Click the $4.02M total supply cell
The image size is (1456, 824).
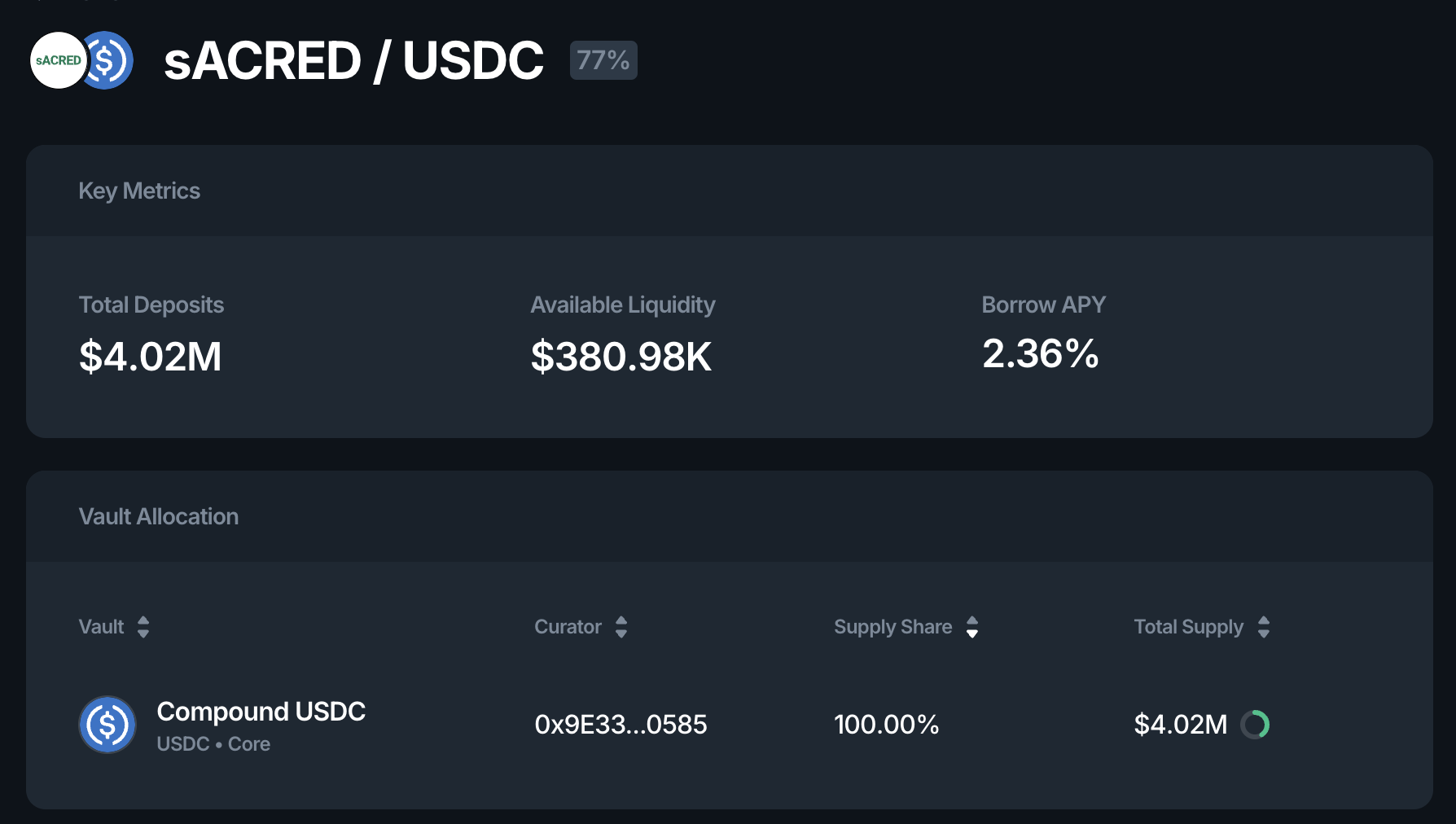1180,725
